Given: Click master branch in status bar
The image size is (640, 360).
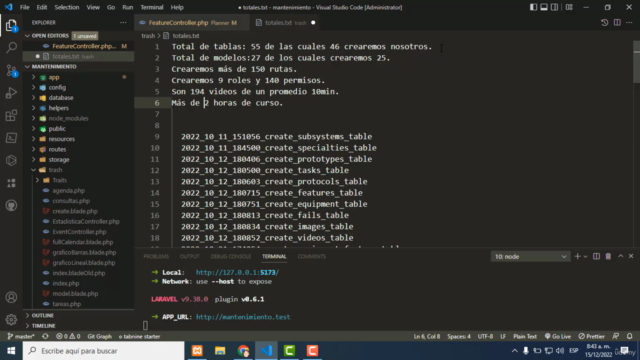Looking at the screenshot, I should [21, 336].
